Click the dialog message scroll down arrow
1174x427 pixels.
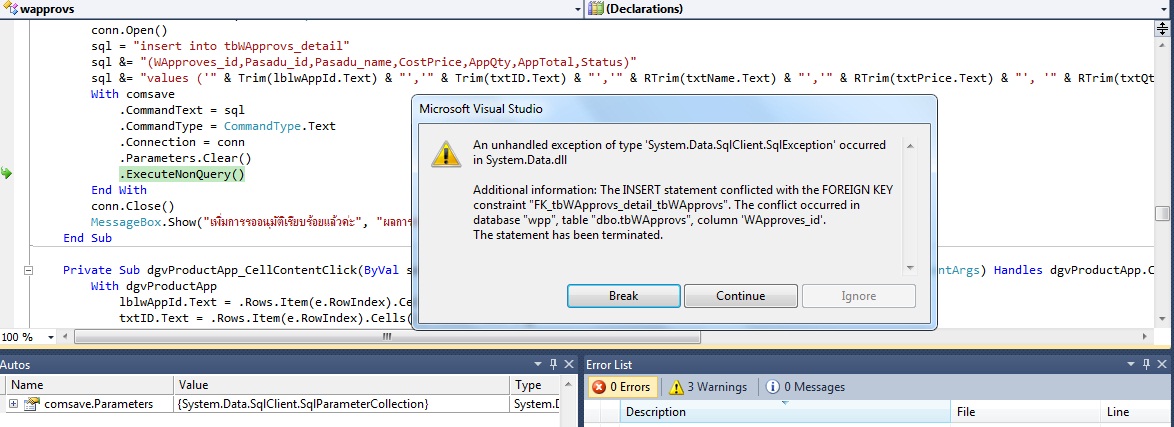click(x=910, y=267)
